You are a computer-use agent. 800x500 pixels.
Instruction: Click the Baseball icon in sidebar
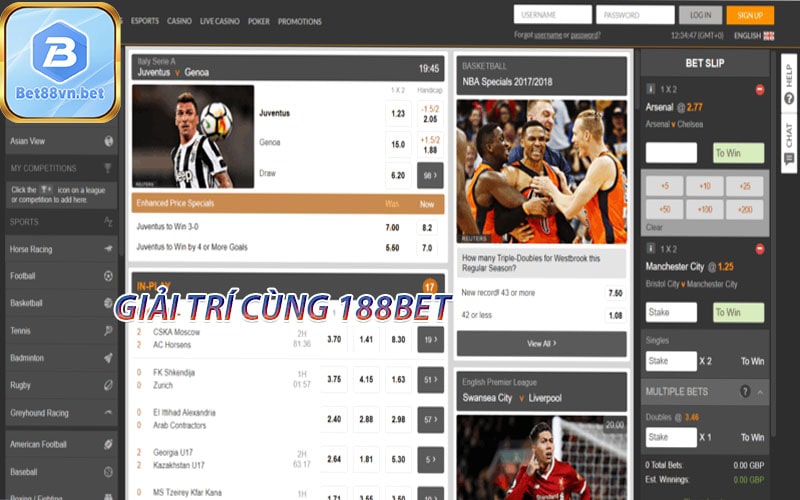click(108, 472)
